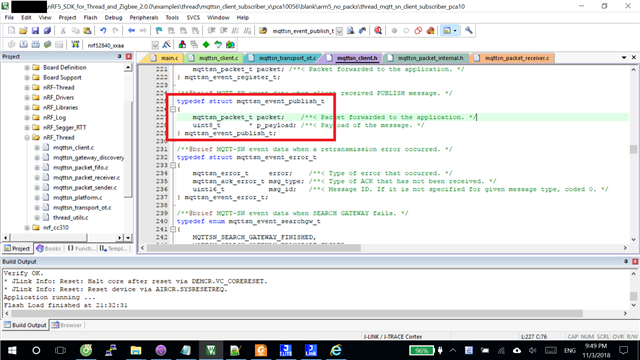640x360 pixels.
Task: Collapse the nRF_Thread folder
Action: 27,138
